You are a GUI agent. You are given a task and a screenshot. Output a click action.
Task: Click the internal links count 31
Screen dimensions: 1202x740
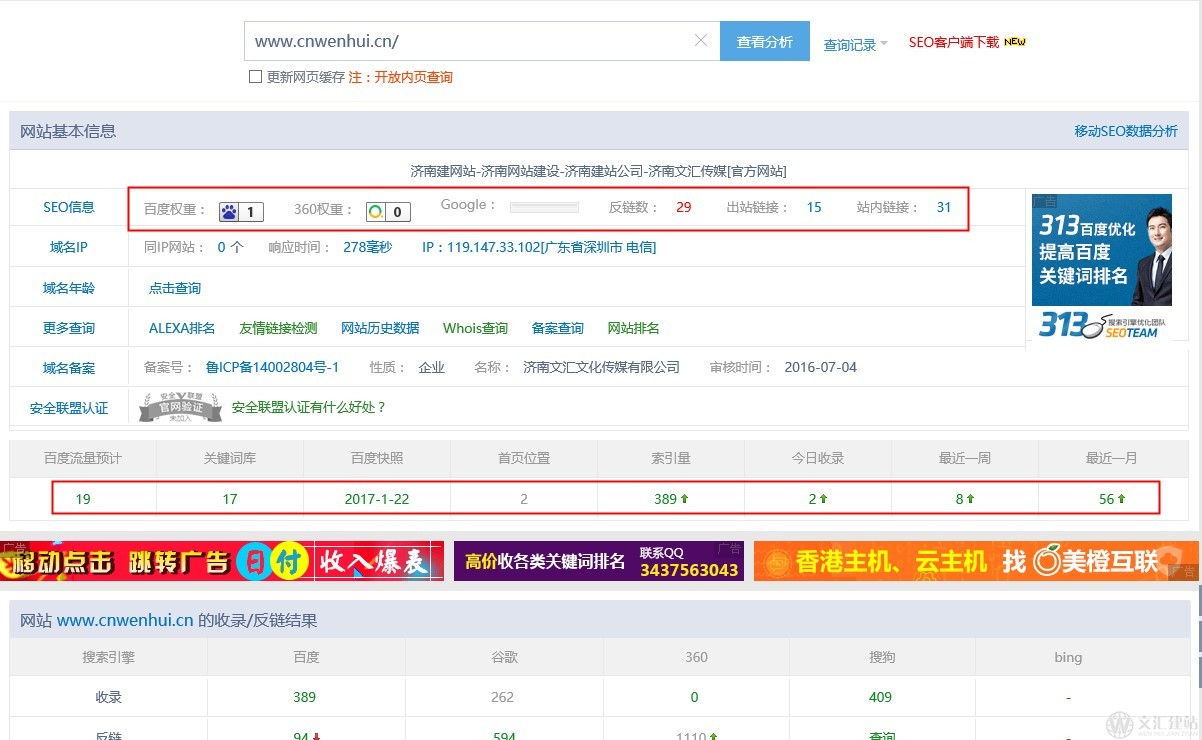point(944,208)
